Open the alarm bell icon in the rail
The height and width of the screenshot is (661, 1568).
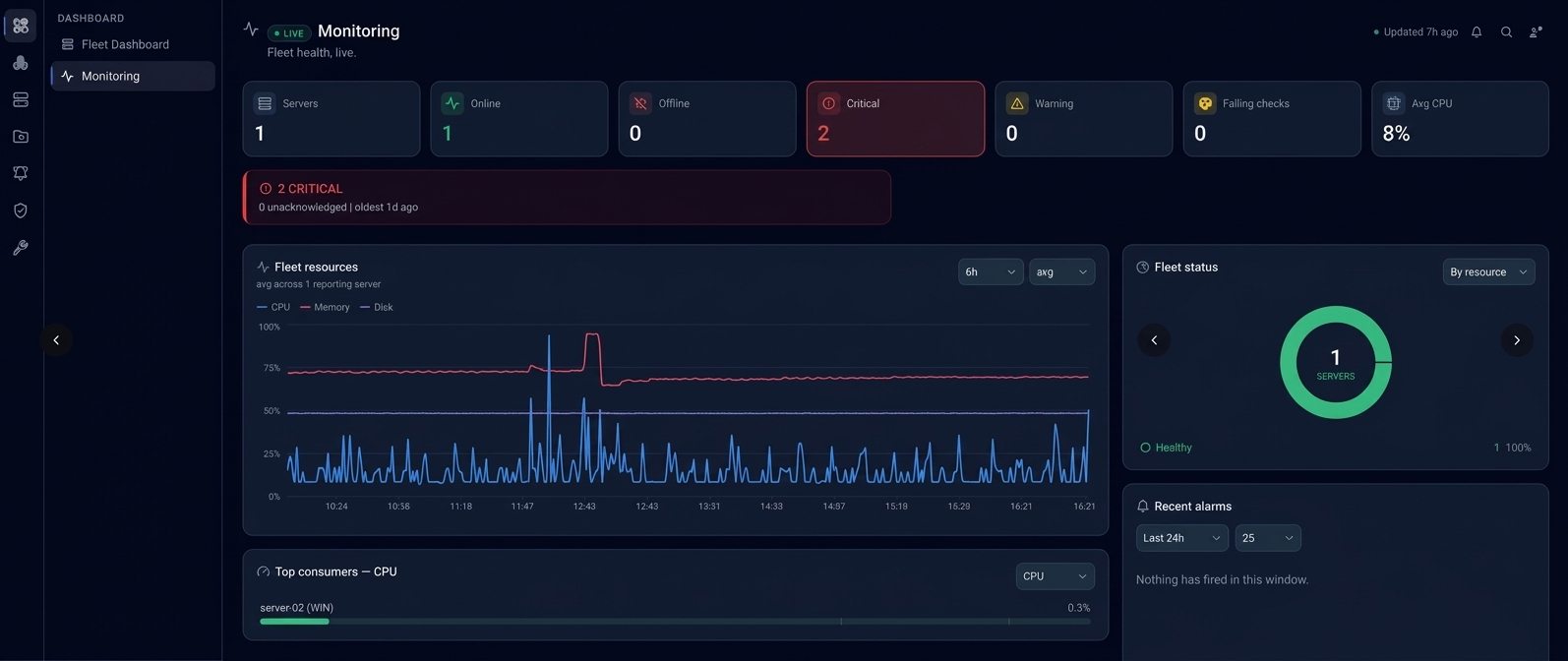point(21,173)
